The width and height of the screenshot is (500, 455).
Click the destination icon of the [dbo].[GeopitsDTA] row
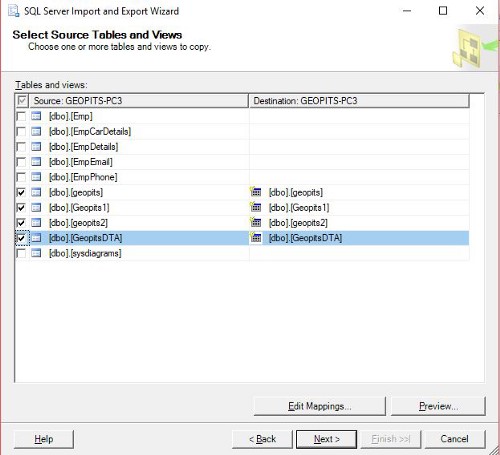pyautogui.click(x=256, y=237)
